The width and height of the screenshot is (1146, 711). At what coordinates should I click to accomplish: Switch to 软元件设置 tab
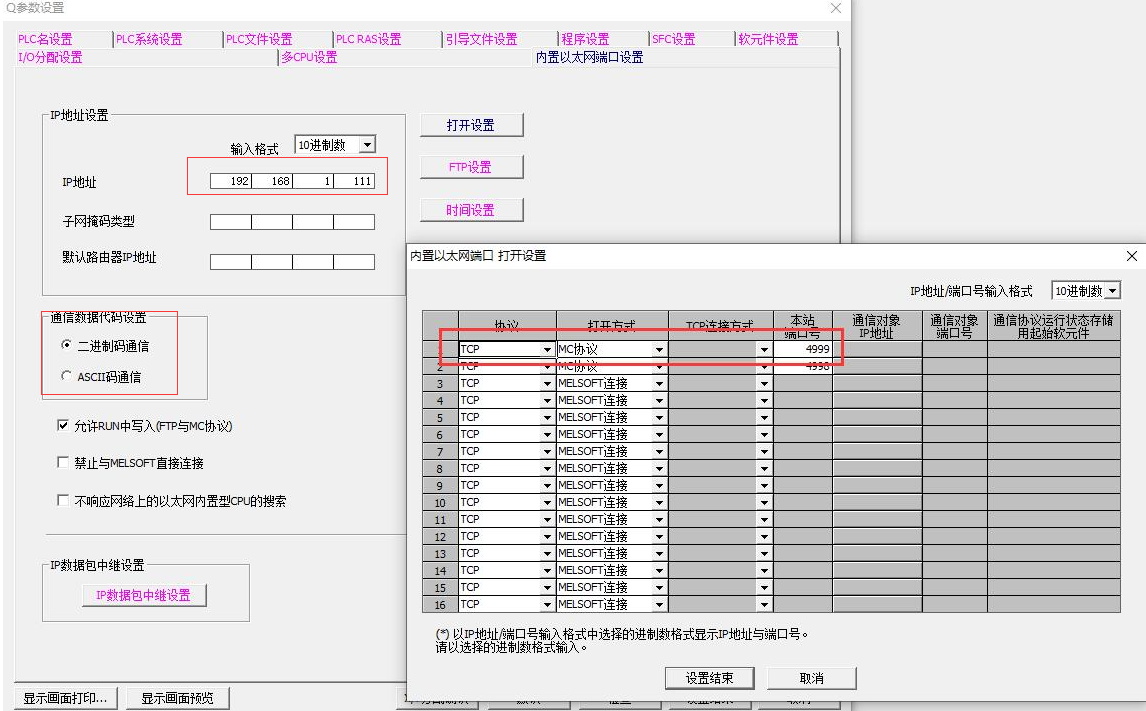(x=768, y=39)
